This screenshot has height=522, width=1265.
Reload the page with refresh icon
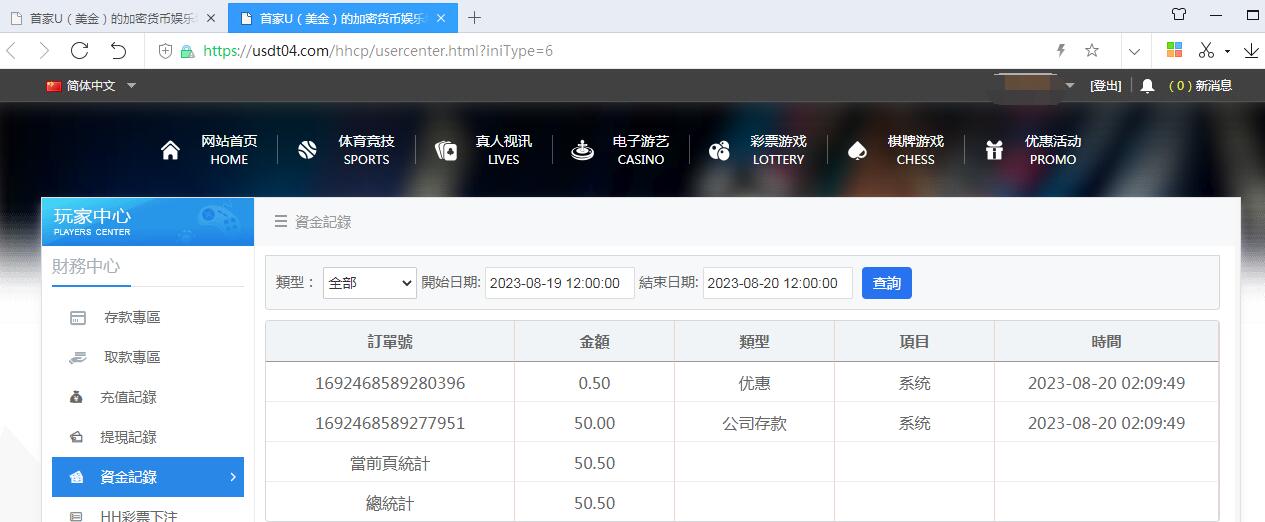pyautogui.click(x=80, y=51)
